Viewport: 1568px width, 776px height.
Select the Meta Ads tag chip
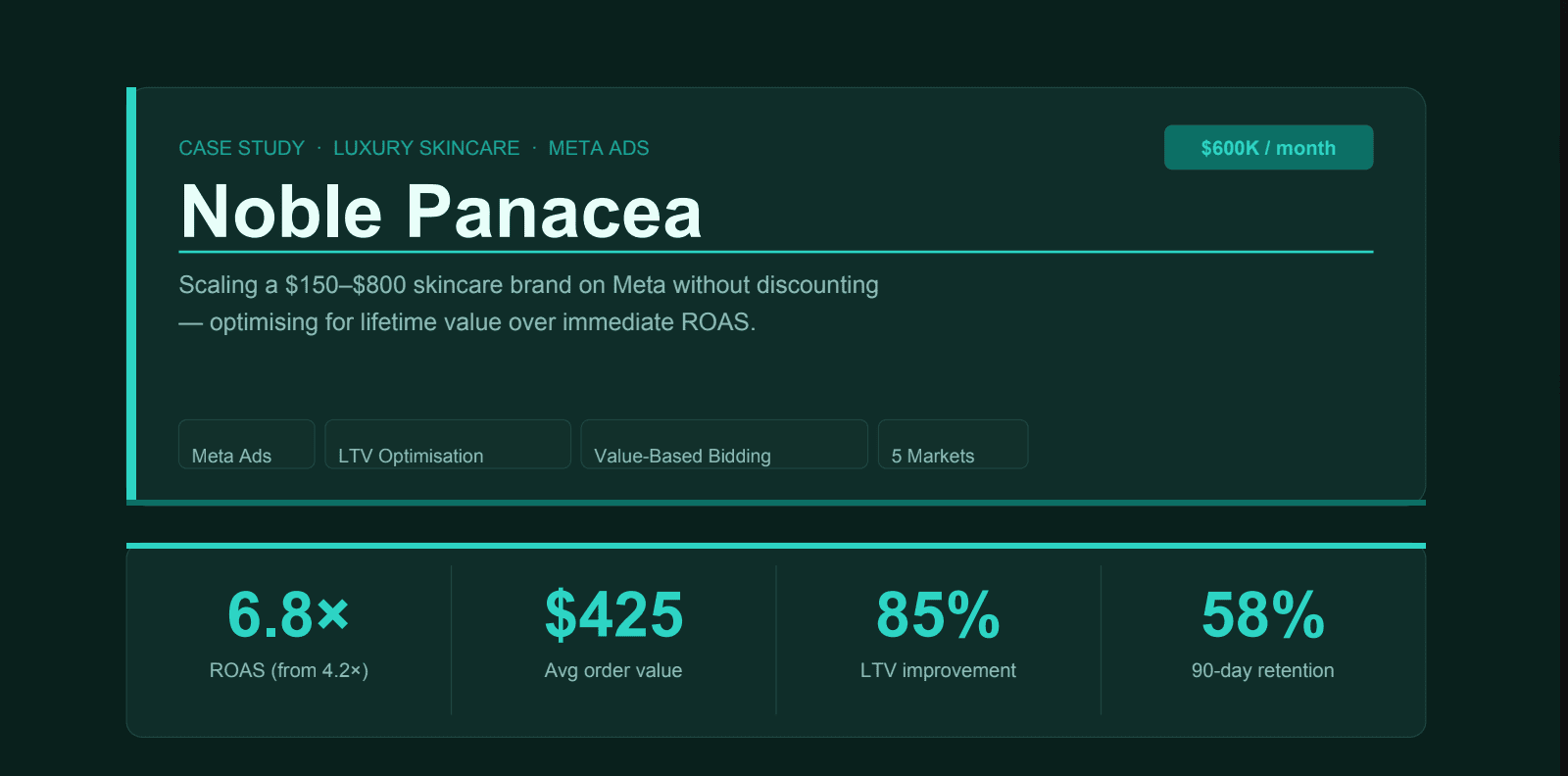click(247, 445)
